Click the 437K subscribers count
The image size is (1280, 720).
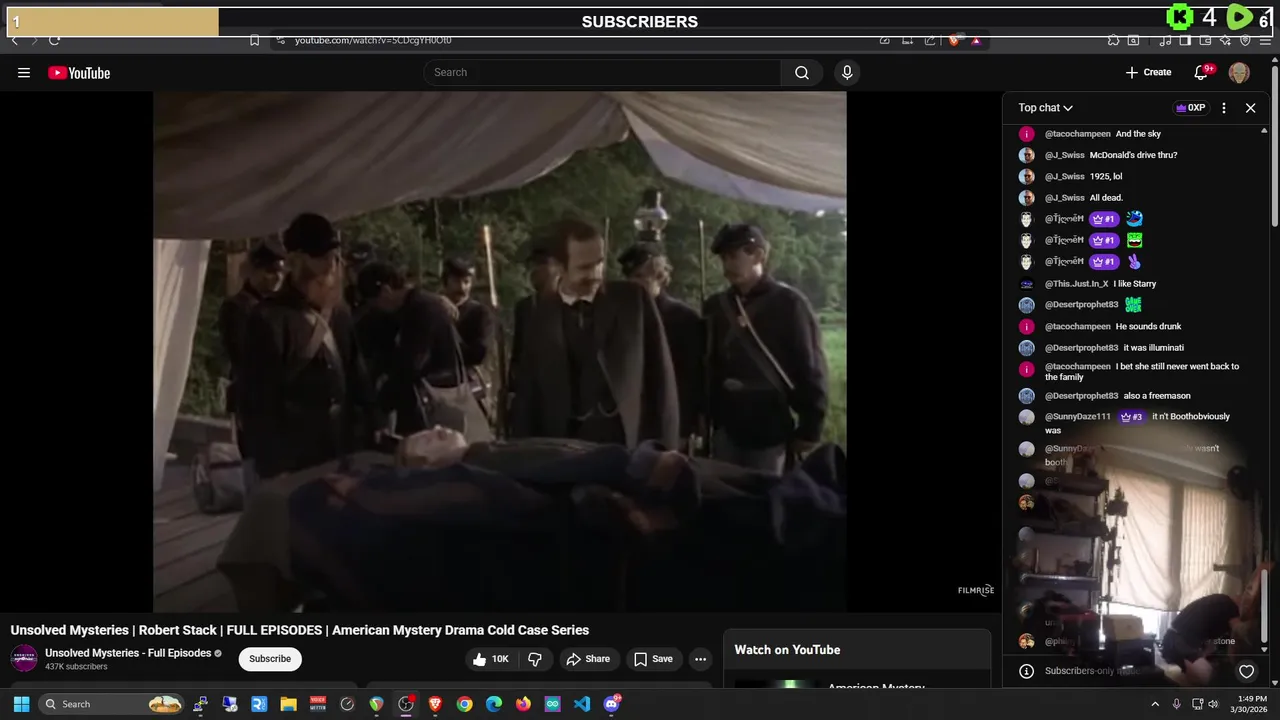pos(76,667)
